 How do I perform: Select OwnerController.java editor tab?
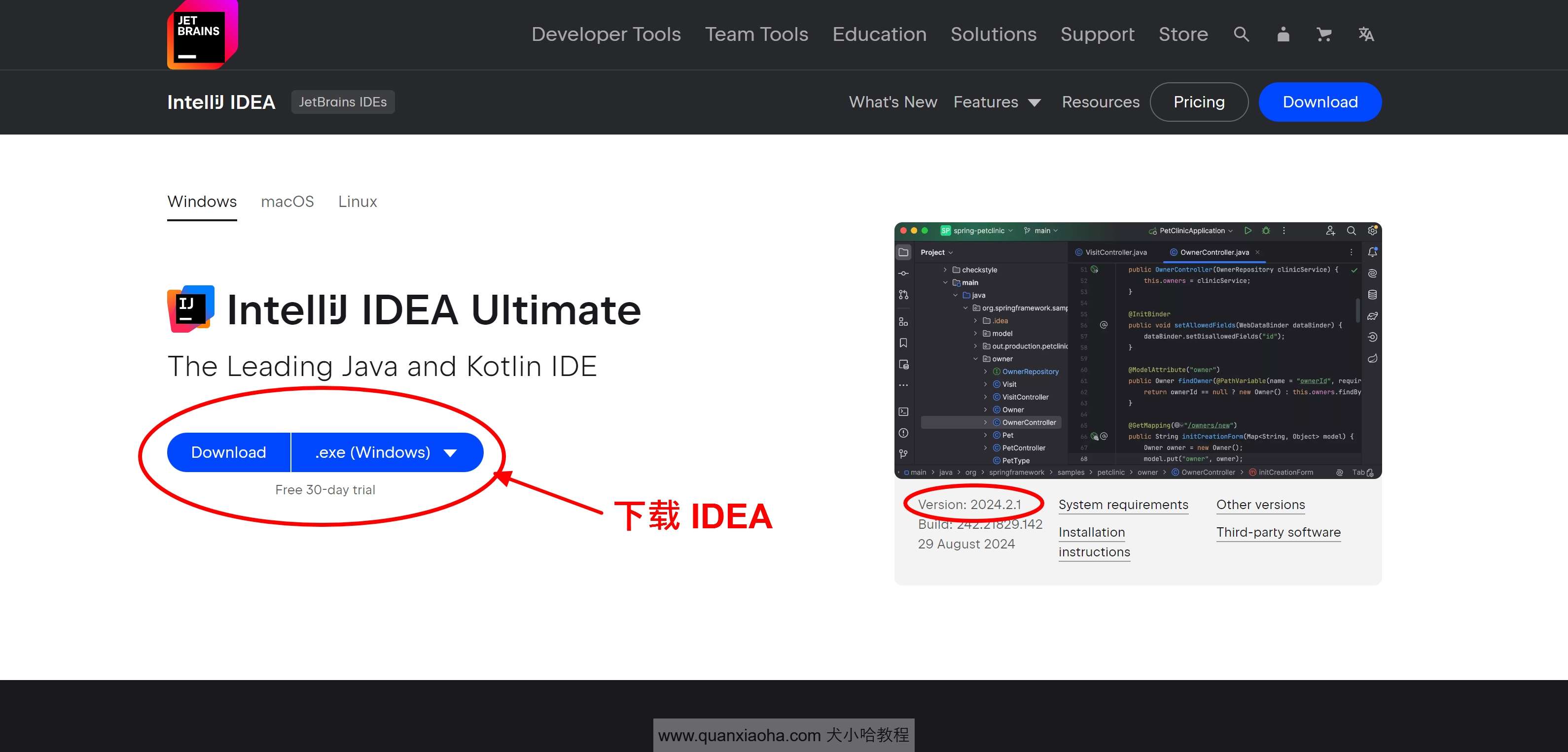tap(1214, 252)
